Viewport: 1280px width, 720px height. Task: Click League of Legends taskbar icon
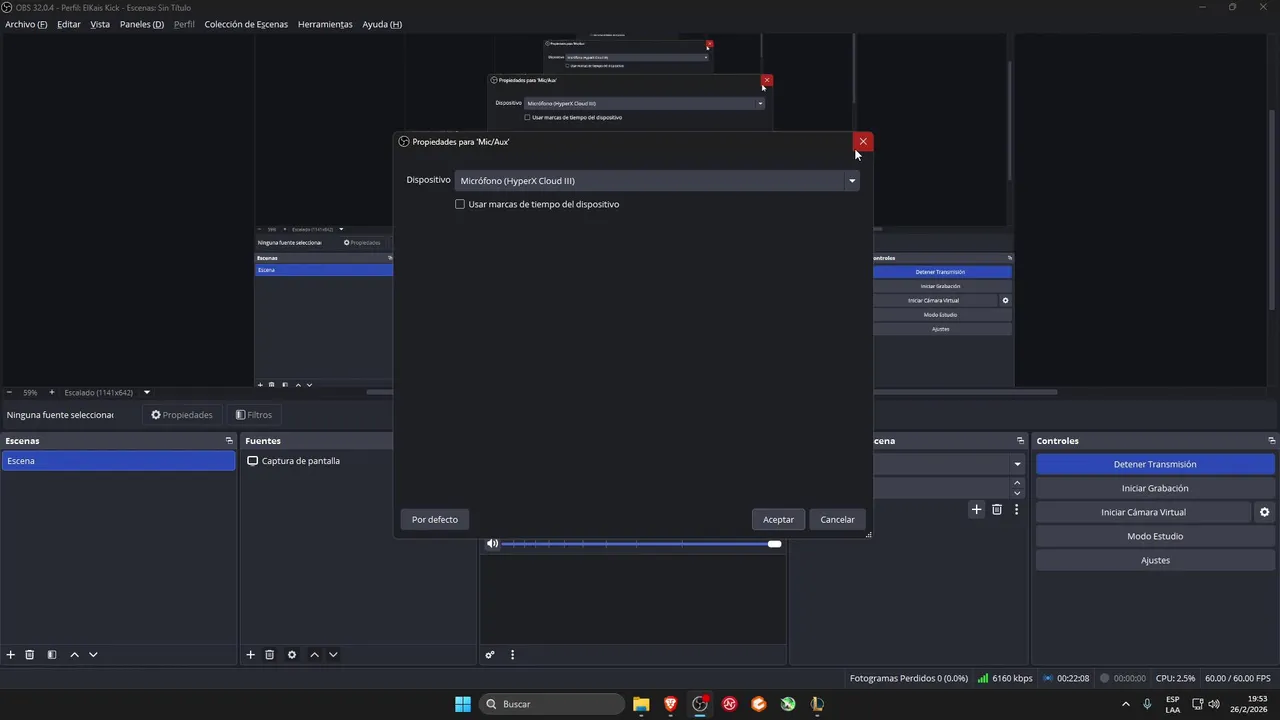coord(817,704)
